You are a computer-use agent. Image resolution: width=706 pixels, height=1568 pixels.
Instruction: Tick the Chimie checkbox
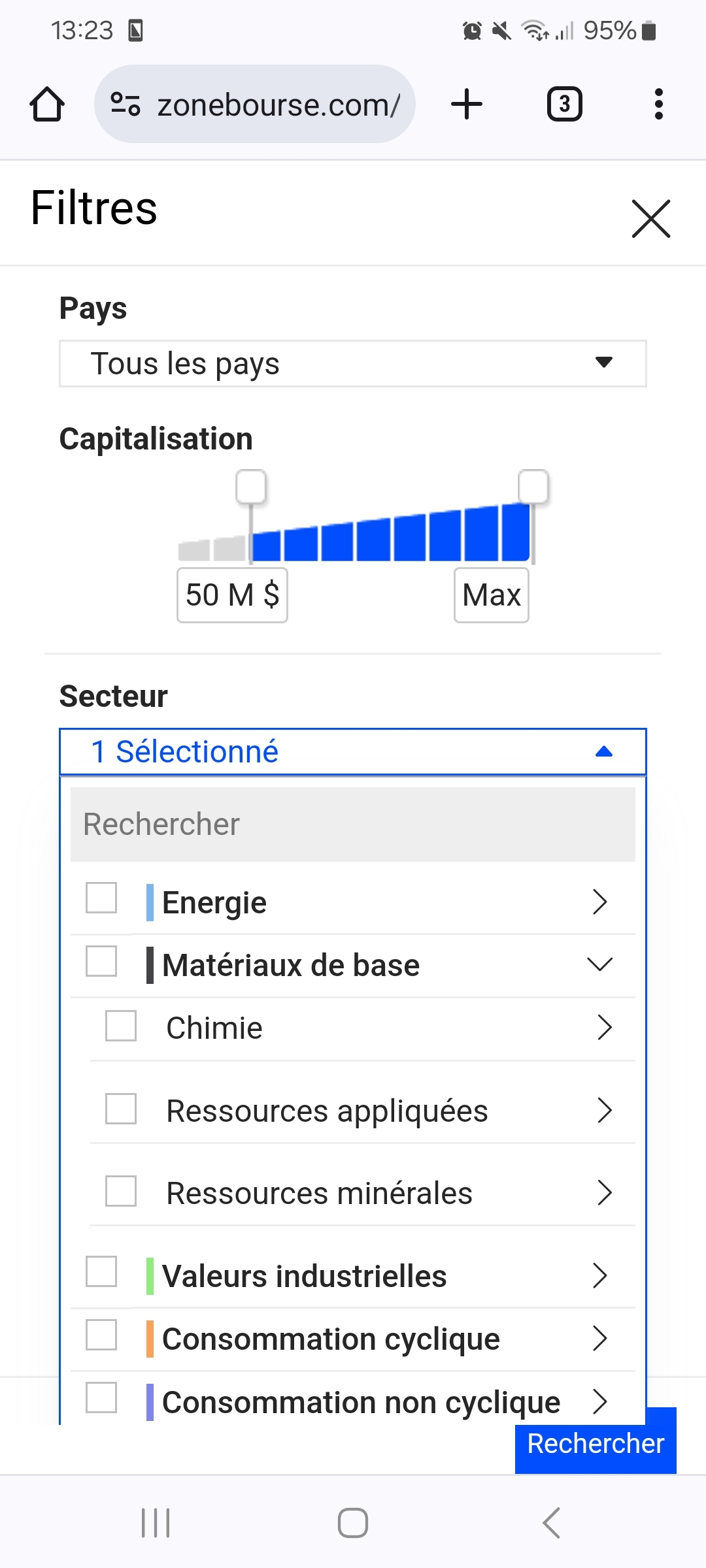click(x=121, y=1026)
